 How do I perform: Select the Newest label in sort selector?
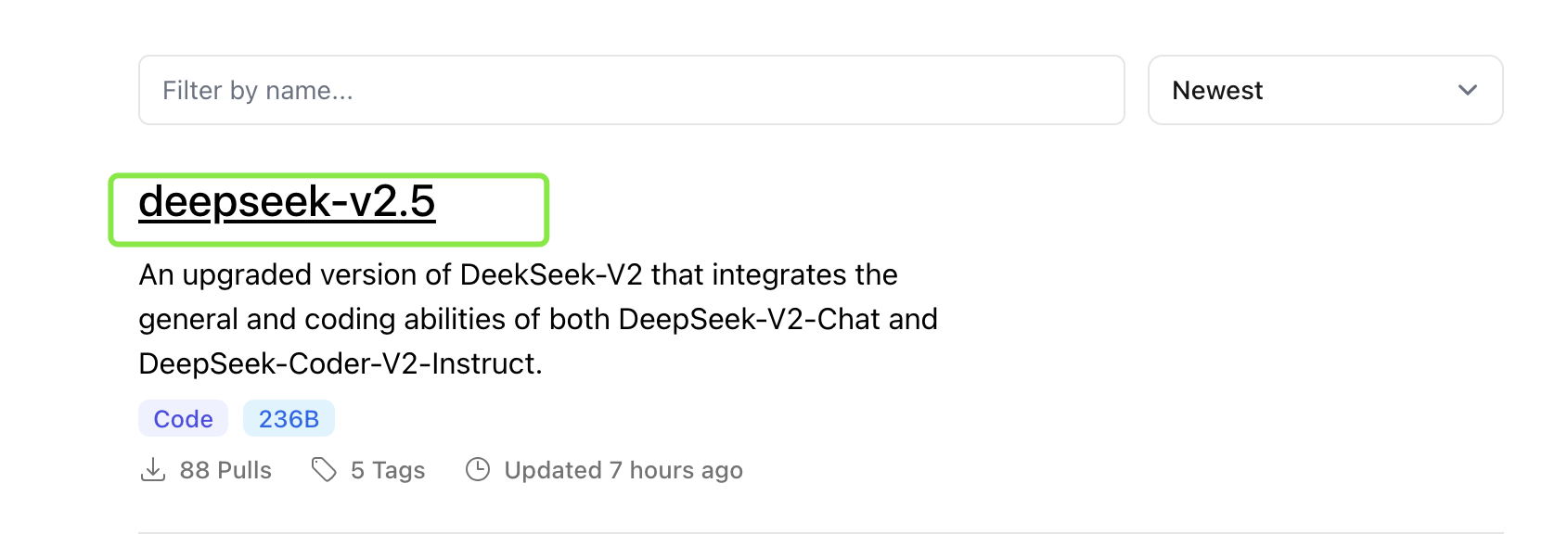point(1217,90)
